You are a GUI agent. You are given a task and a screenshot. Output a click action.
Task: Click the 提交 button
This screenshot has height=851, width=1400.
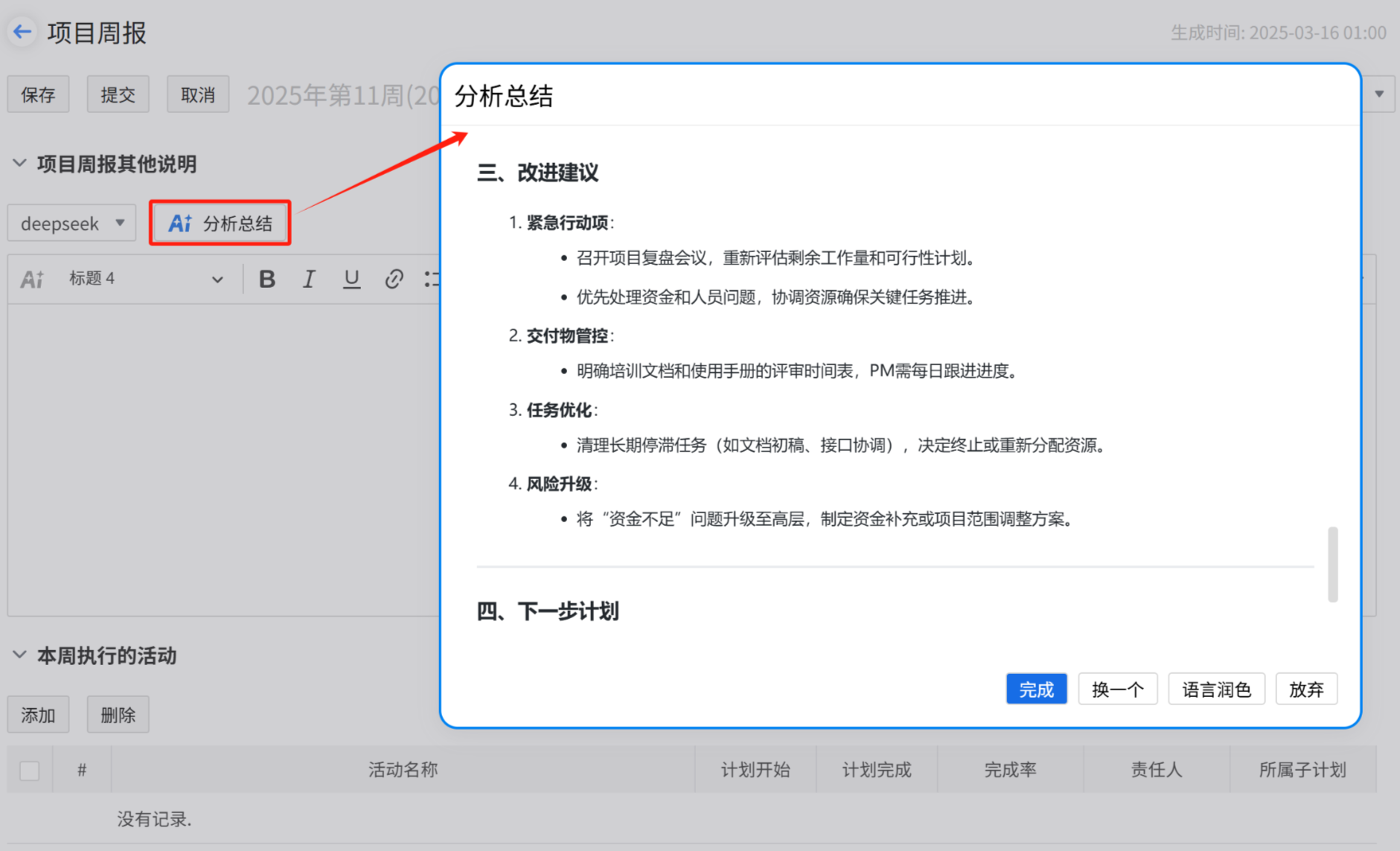[x=118, y=94]
